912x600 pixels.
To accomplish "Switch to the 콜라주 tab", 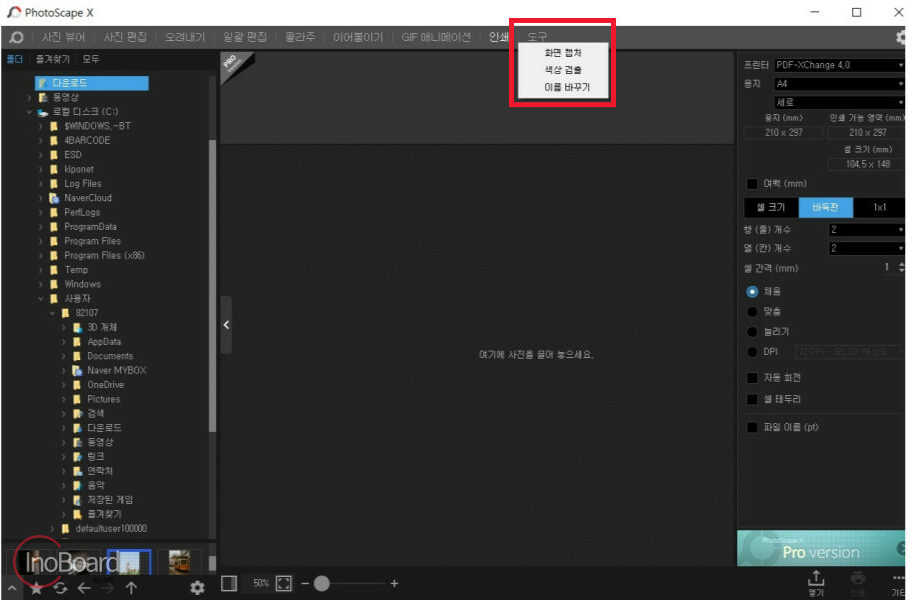I will (x=300, y=37).
